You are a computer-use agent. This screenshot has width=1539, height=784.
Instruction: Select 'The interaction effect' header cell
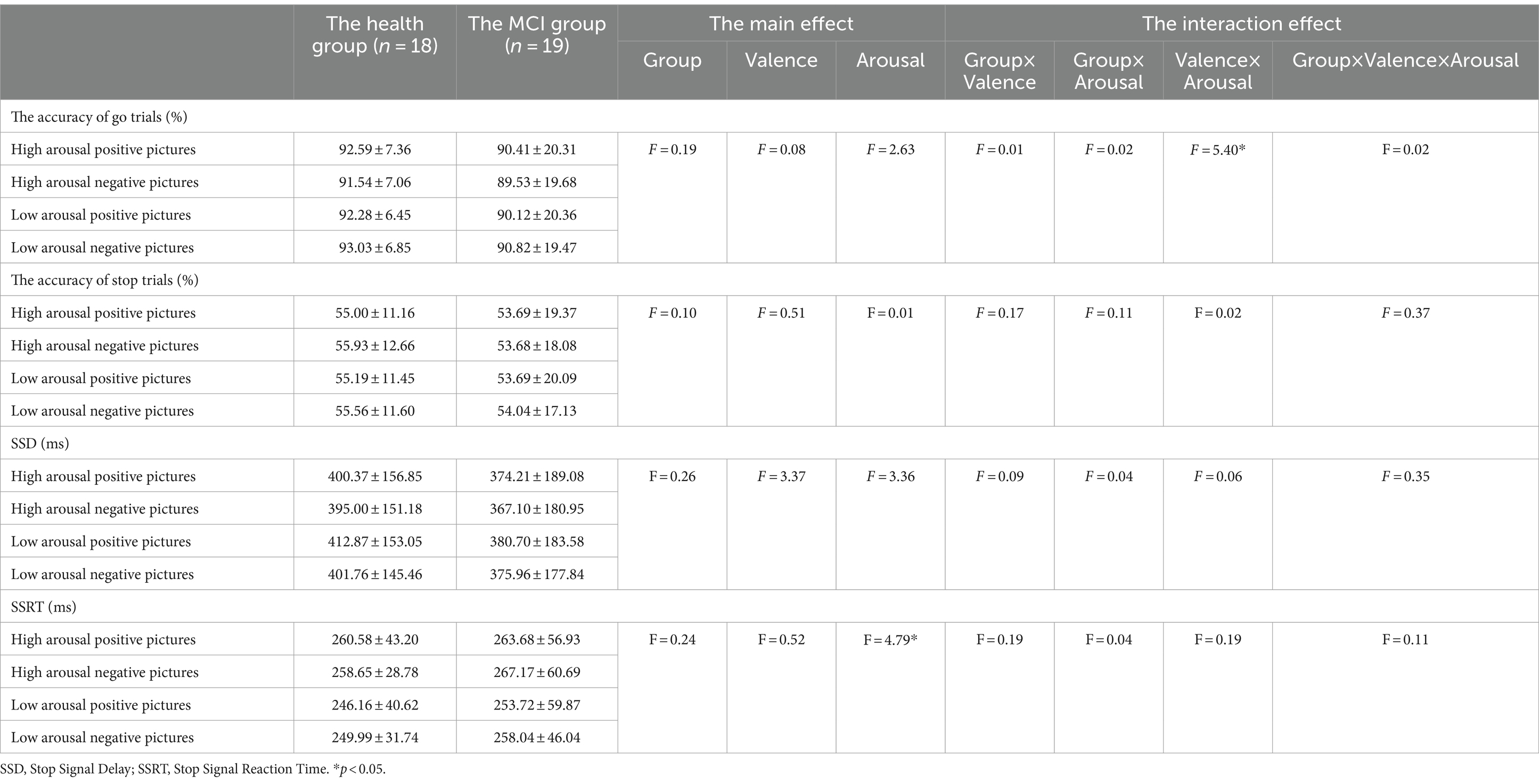1241,23
